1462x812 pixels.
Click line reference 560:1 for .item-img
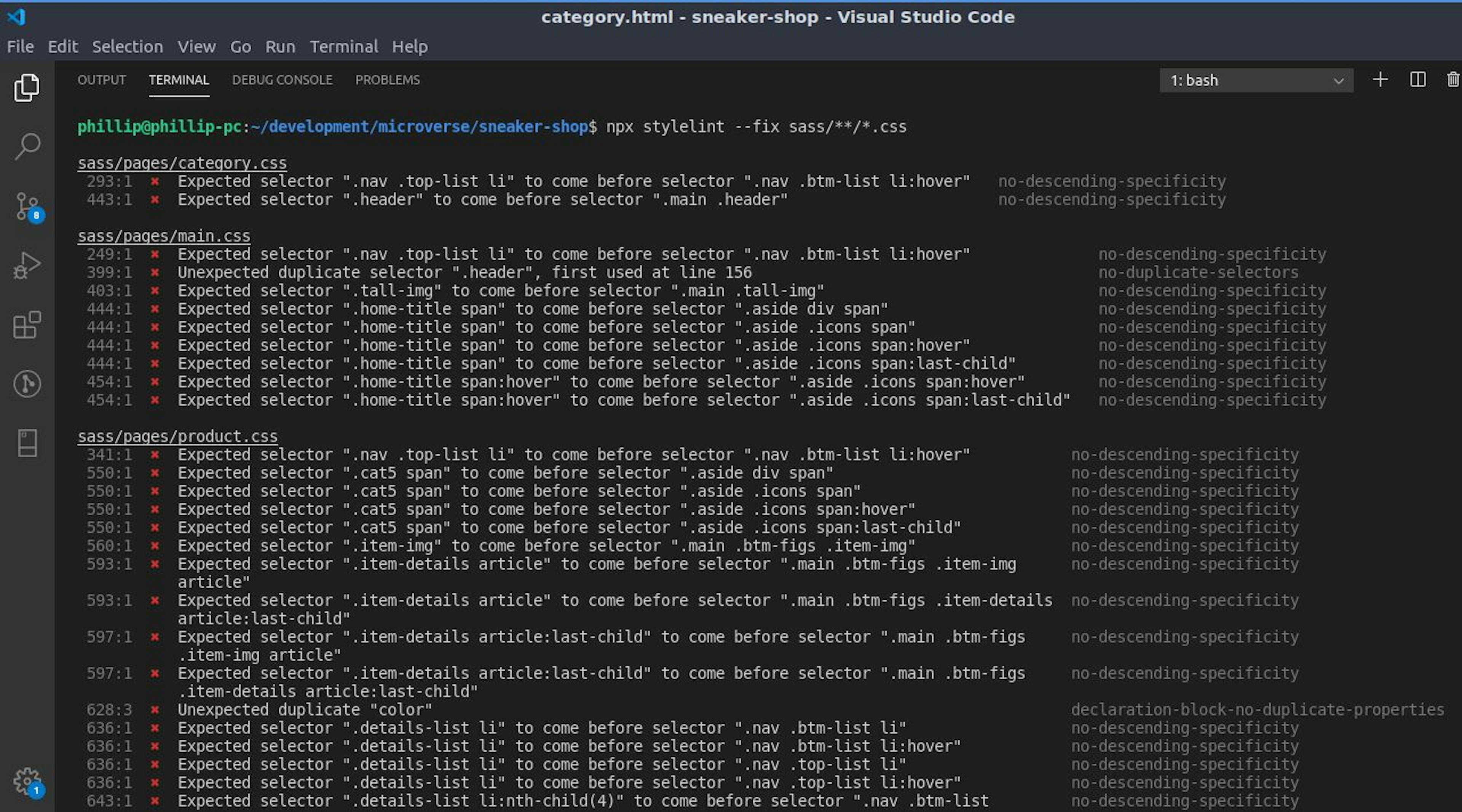coord(109,546)
